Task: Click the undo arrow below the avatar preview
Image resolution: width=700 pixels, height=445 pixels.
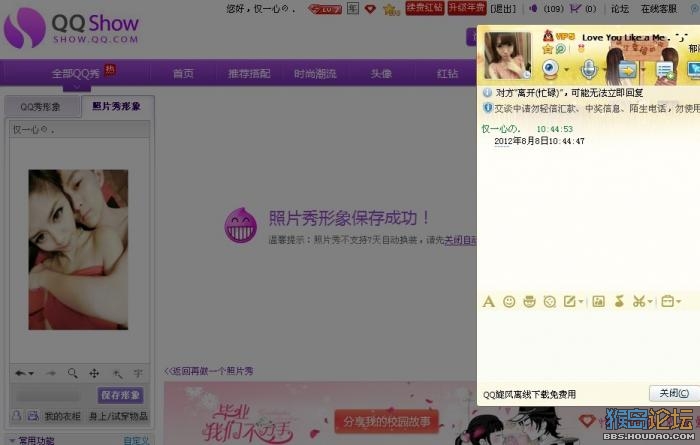Action: click(20, 373)
